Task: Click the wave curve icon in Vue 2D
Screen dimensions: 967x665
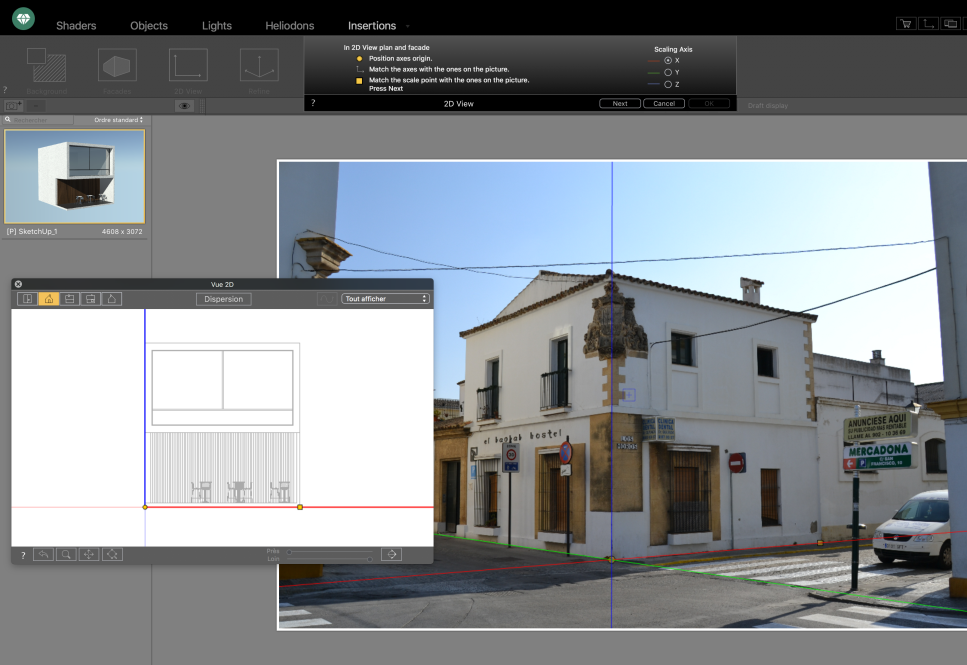Action: 326,299
